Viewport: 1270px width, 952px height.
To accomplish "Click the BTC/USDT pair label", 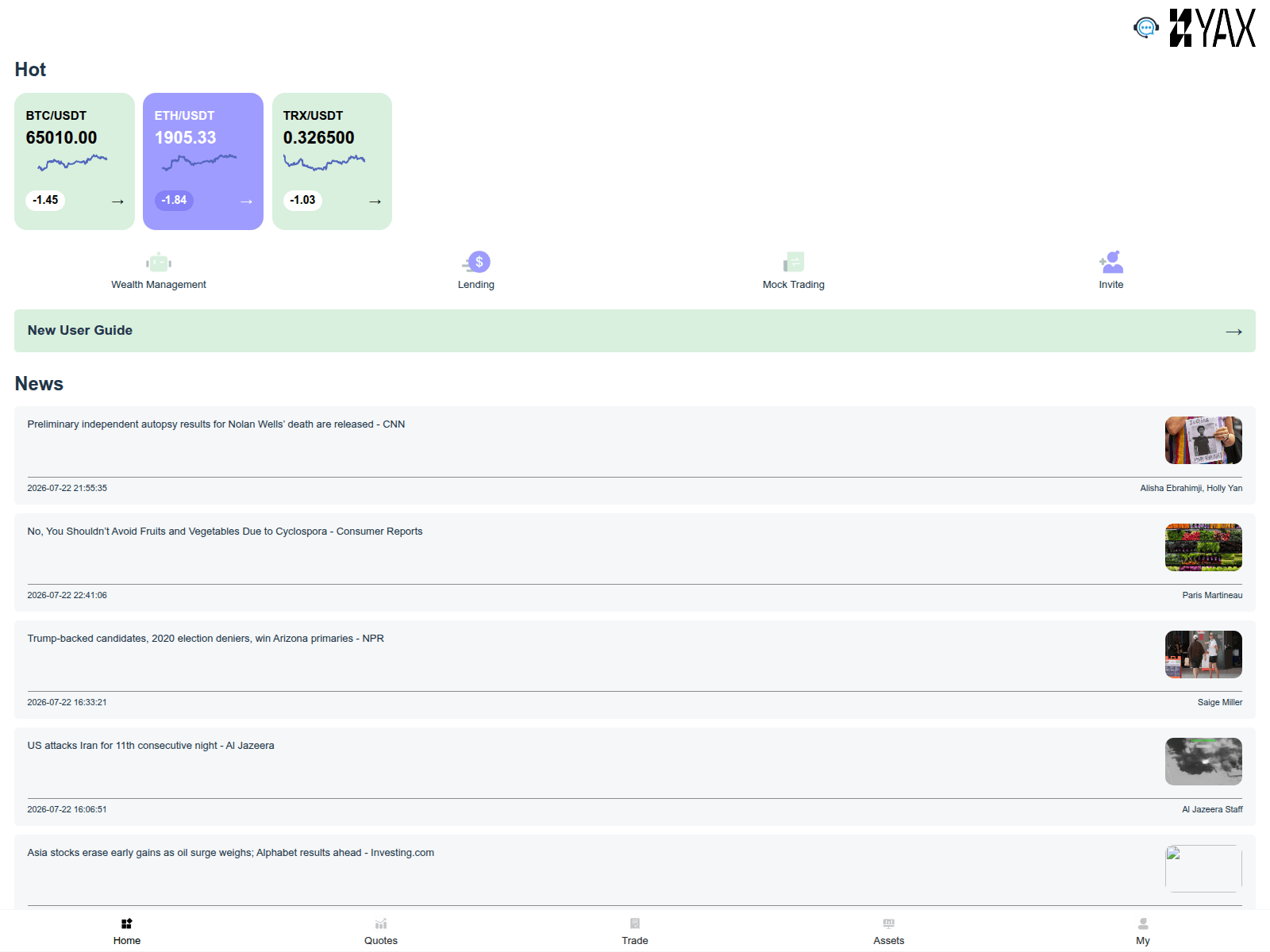I will 56,116.
